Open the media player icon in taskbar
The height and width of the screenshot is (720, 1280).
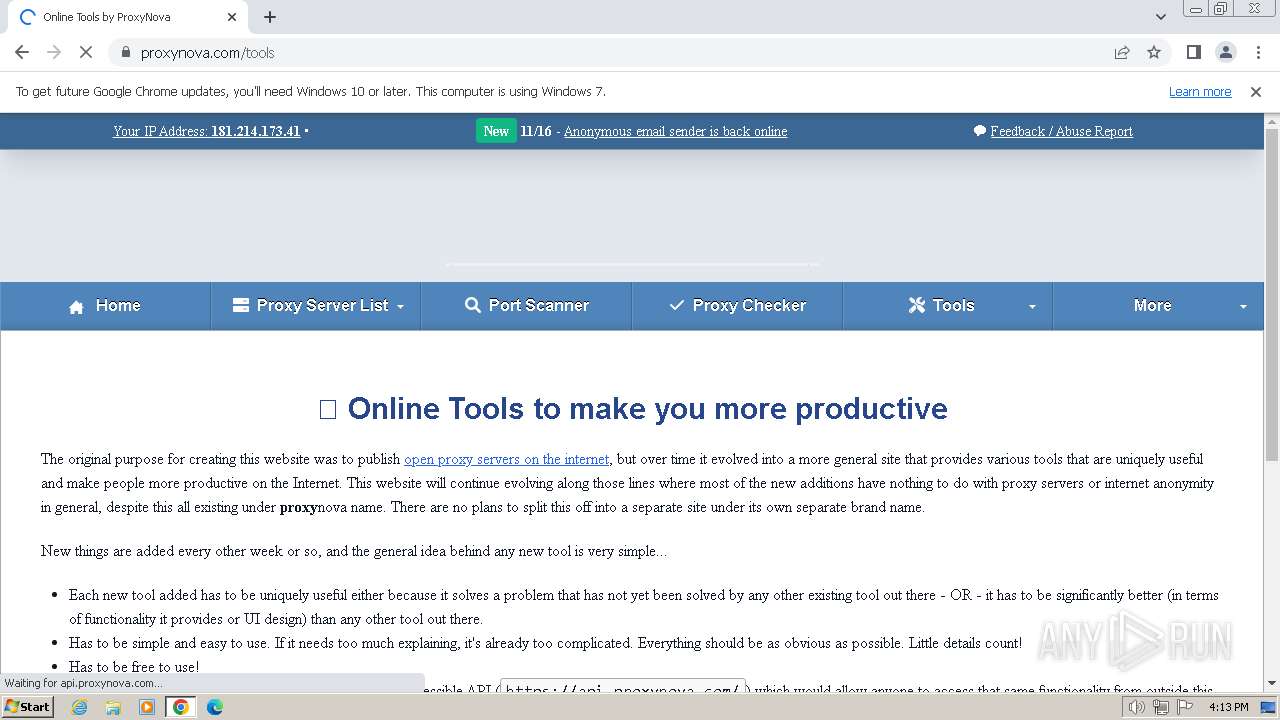tap(147, 707)
